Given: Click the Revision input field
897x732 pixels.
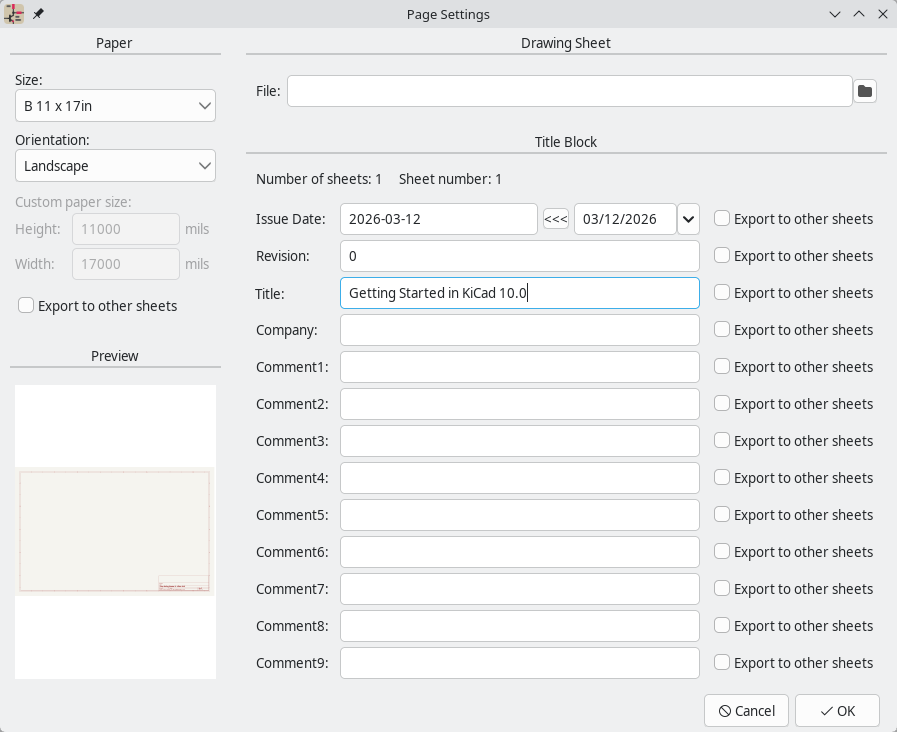Looking at the screenshot, I should coord(519,256).
